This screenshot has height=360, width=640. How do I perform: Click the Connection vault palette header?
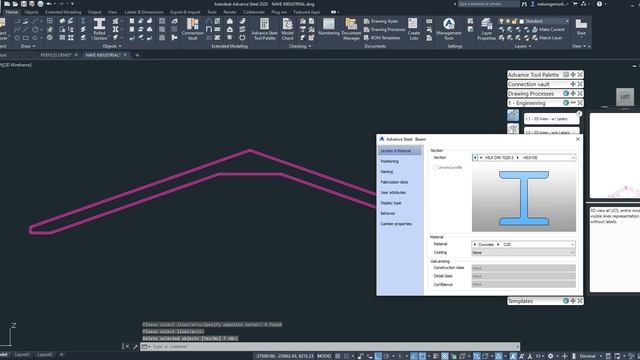[545, 84]
